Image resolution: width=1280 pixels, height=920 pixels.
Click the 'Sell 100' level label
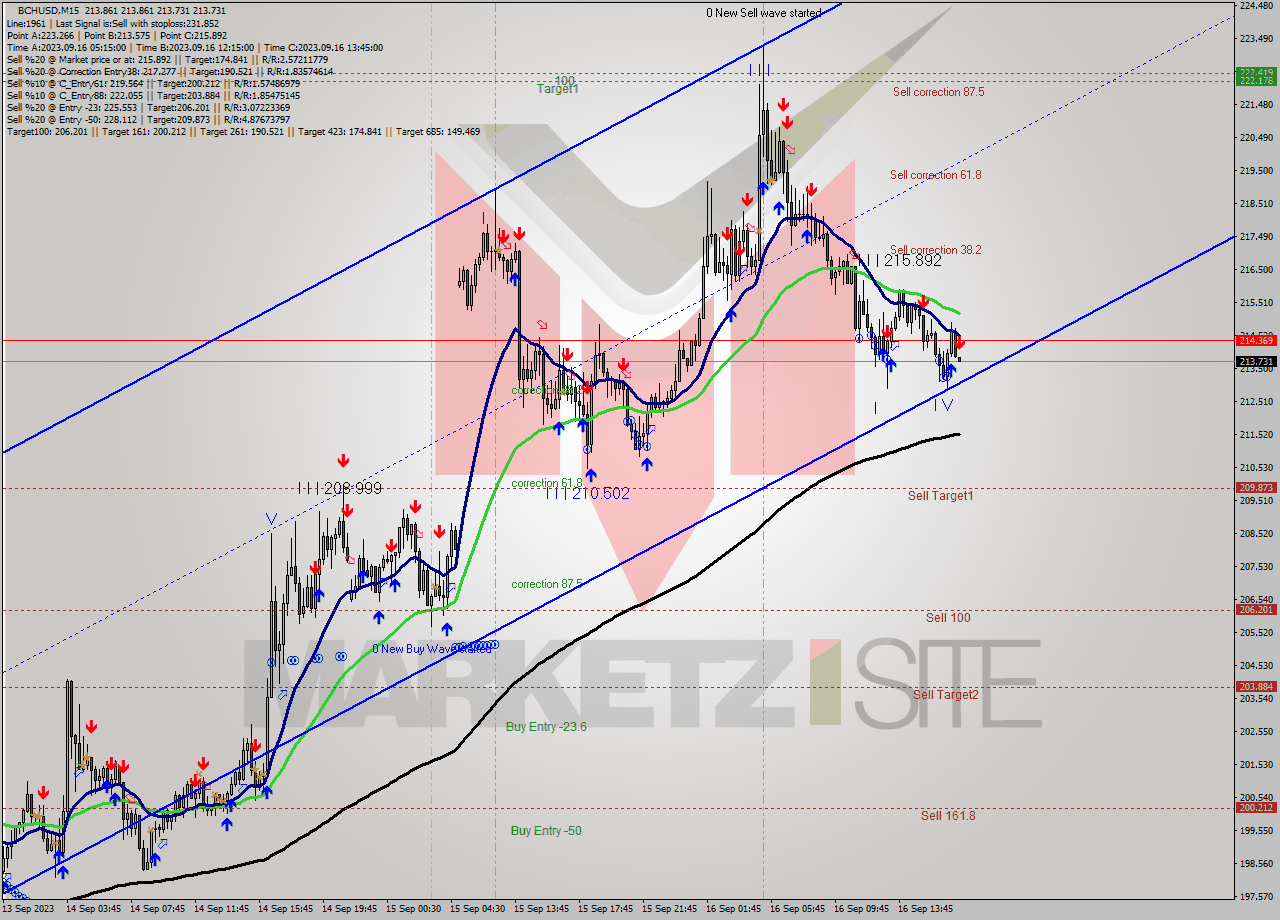(x=947, y=618)
